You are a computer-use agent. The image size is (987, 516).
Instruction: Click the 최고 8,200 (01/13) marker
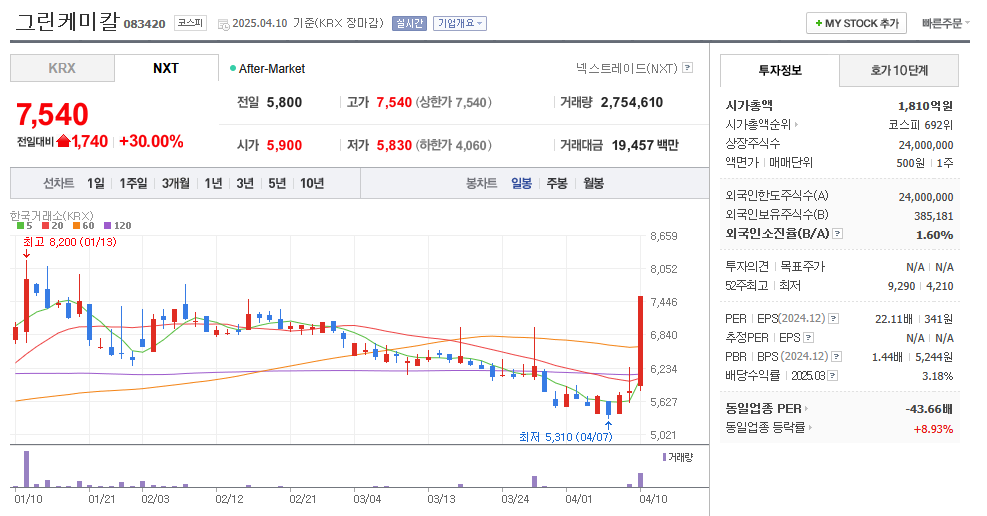coord(69,242)
